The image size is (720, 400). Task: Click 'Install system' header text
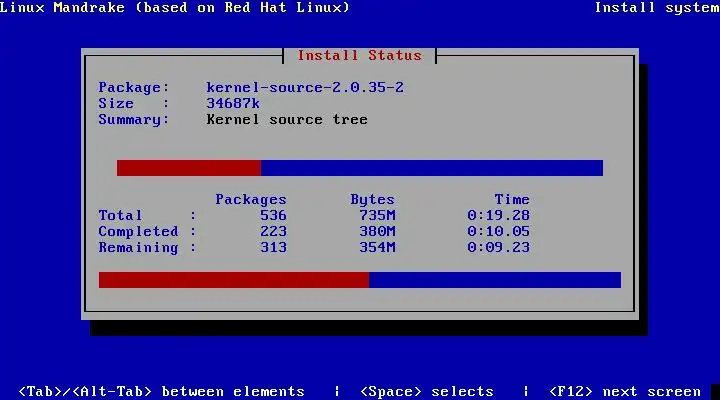coord(657,7)
